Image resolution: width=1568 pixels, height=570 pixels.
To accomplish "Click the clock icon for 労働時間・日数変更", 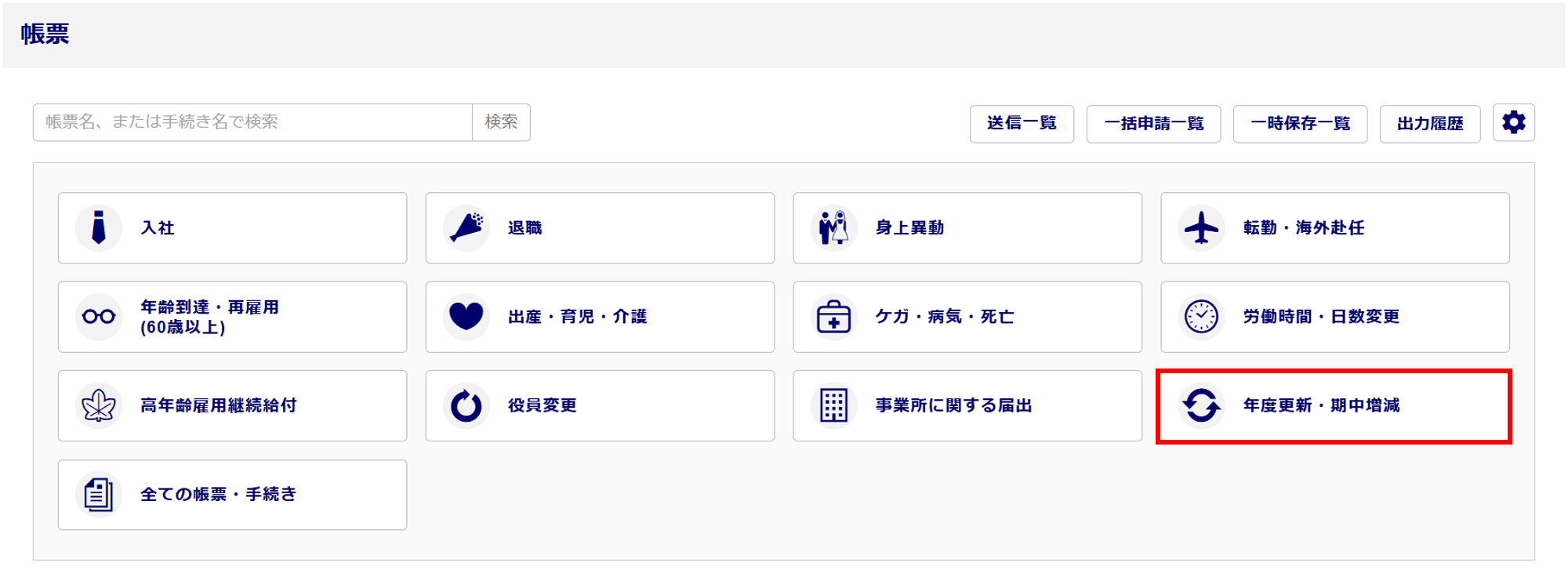I will pos(1201,317).
